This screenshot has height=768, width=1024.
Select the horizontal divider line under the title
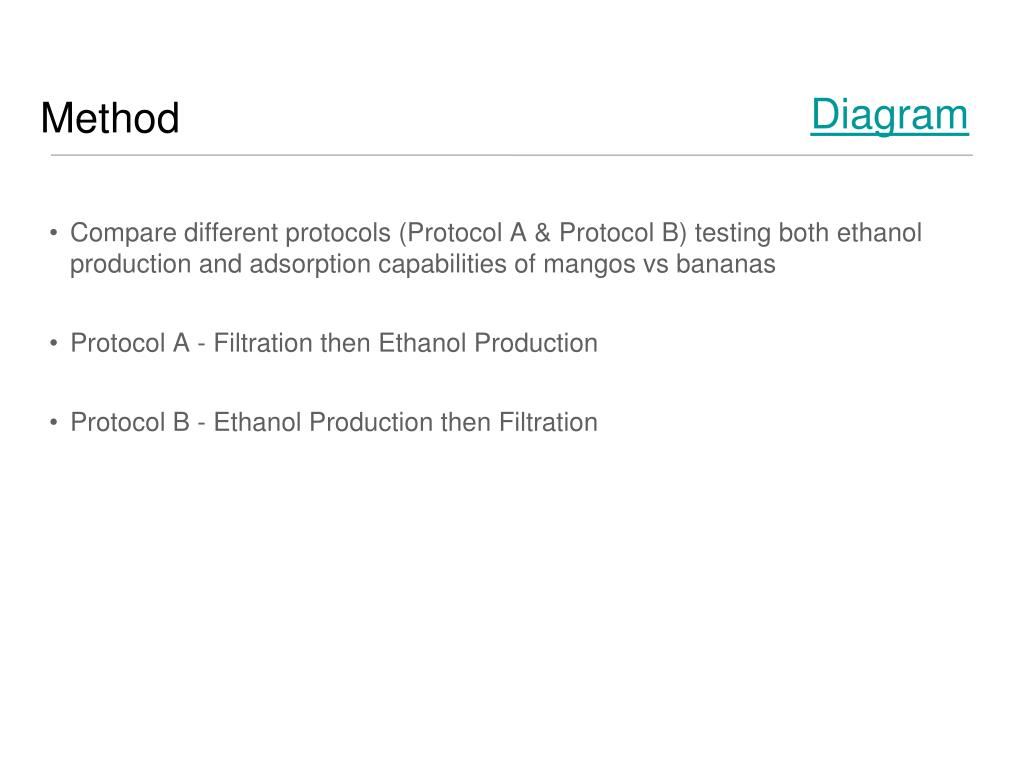tap(512, 155)
